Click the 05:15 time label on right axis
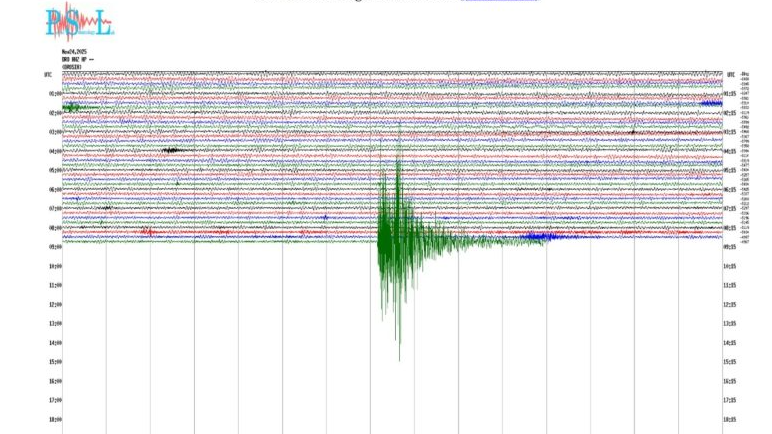Viewport: 772px width, 434px height. [x=730, y=171]
